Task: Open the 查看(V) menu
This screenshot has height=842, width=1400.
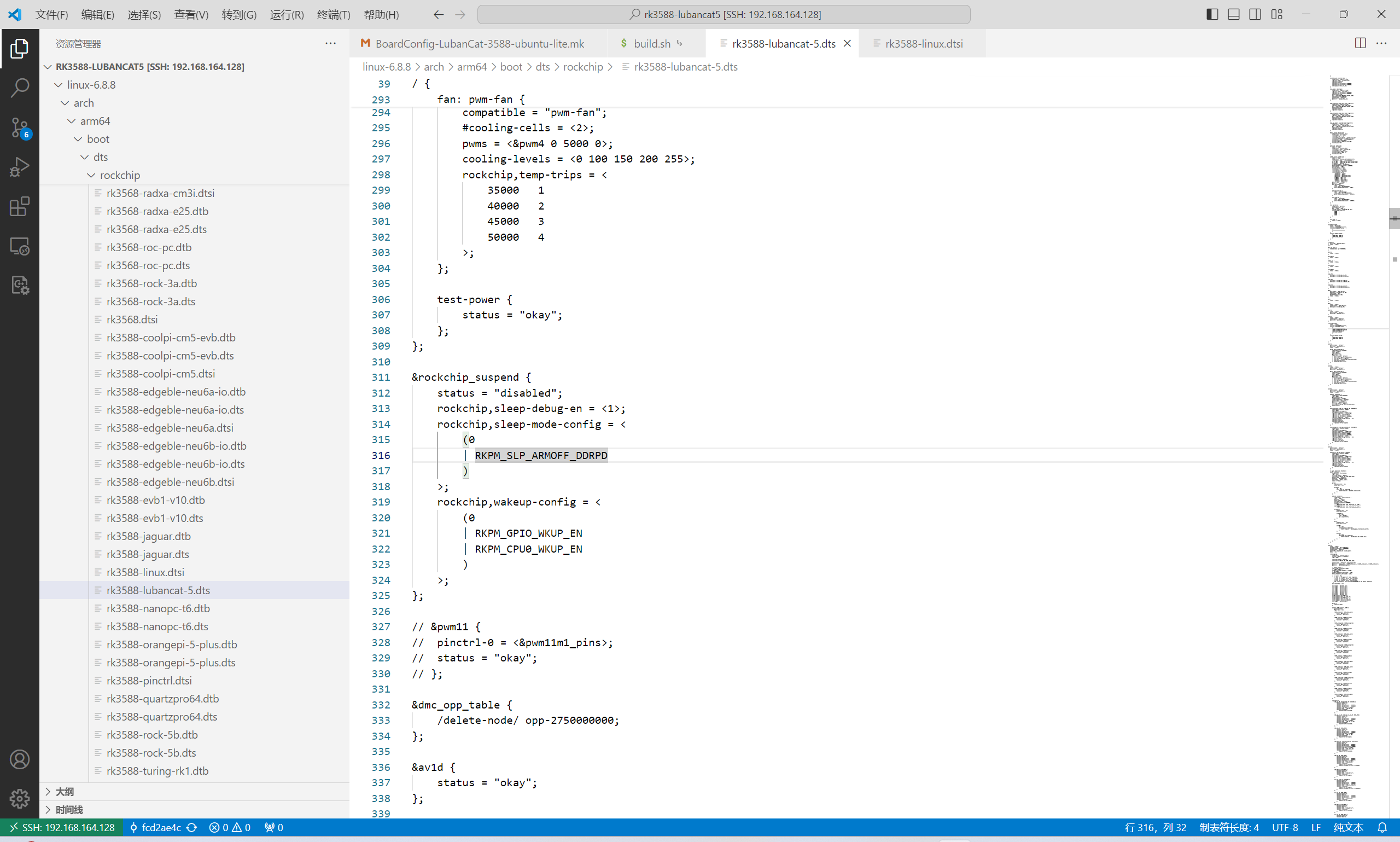Action: (191, 14)
